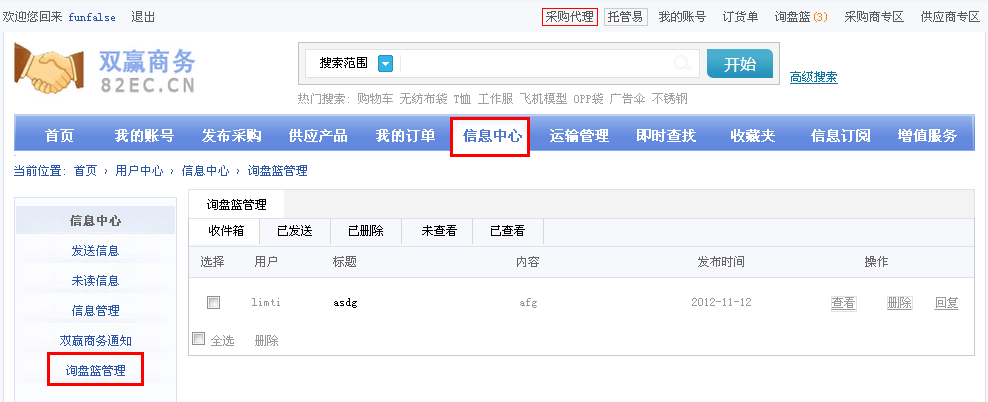Image resolution: width=988 pixels, height=402 pixels.
Task: Open 询盘篮 (3) in the top bar
Action: point(801,17)
